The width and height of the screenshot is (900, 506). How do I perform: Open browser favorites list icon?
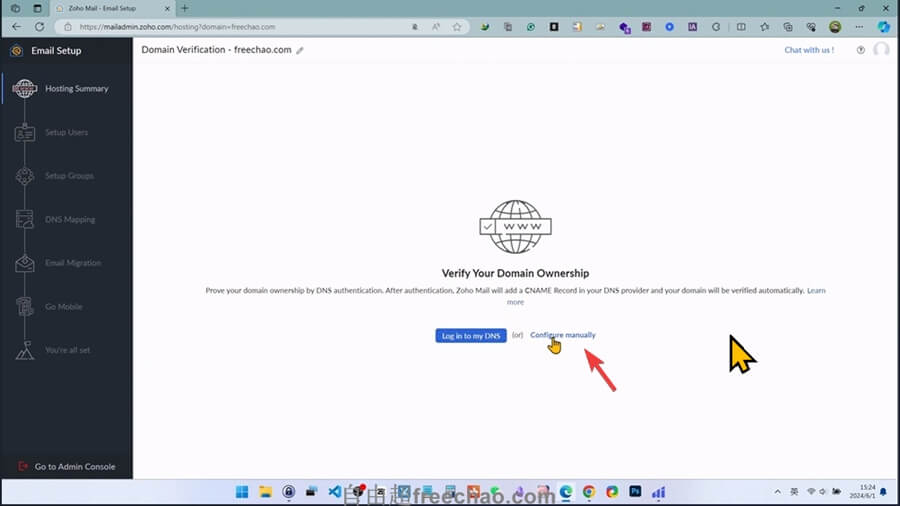[x=765, y=27]
